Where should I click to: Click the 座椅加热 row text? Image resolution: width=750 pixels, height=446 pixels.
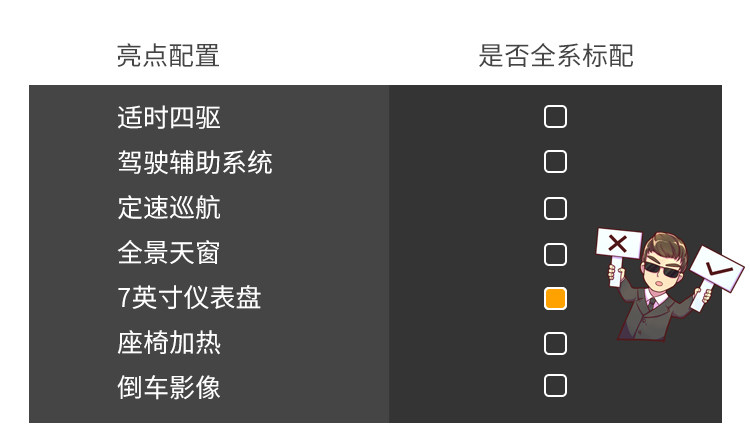pyautogui.click(x=169, y=343)
